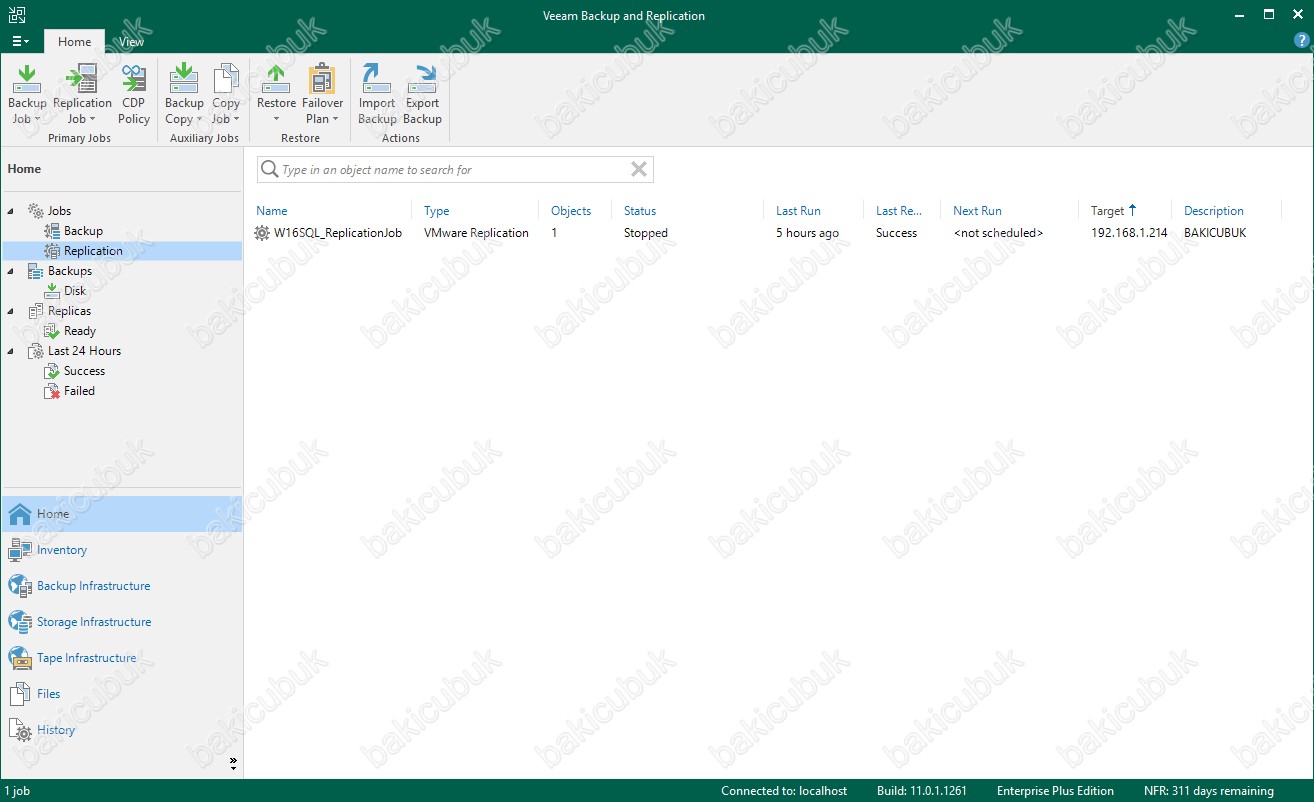Click the Disk icon under Backups
Viewport: 1314px width, 802px height.
52,291
